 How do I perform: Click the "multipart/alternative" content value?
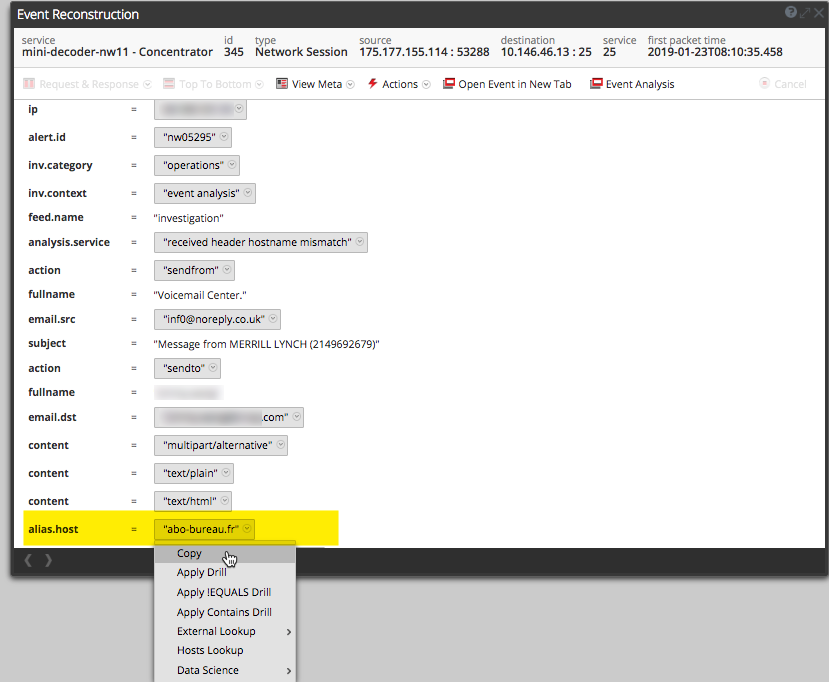[216, 445]
